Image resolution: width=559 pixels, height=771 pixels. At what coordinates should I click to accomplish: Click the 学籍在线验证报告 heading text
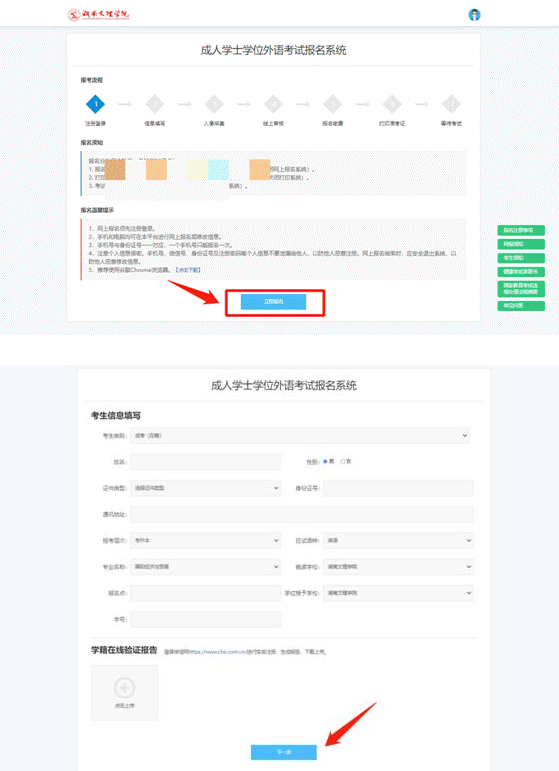click(x=124, y=650)
